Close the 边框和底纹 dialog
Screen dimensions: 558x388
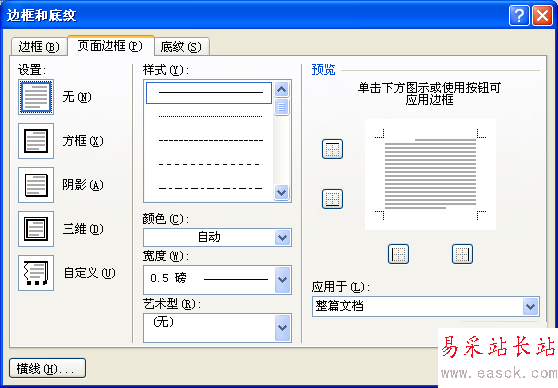click(x=542, y=16)
